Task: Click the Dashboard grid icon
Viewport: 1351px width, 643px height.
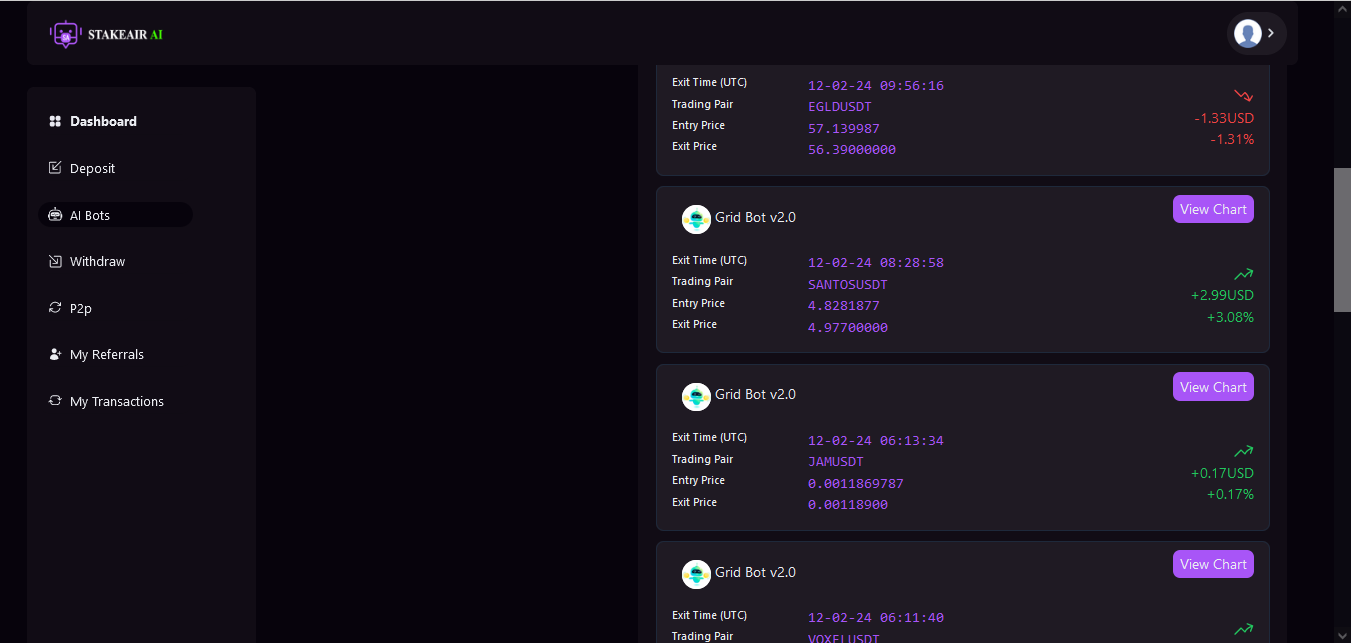Action: pos(55,121)
